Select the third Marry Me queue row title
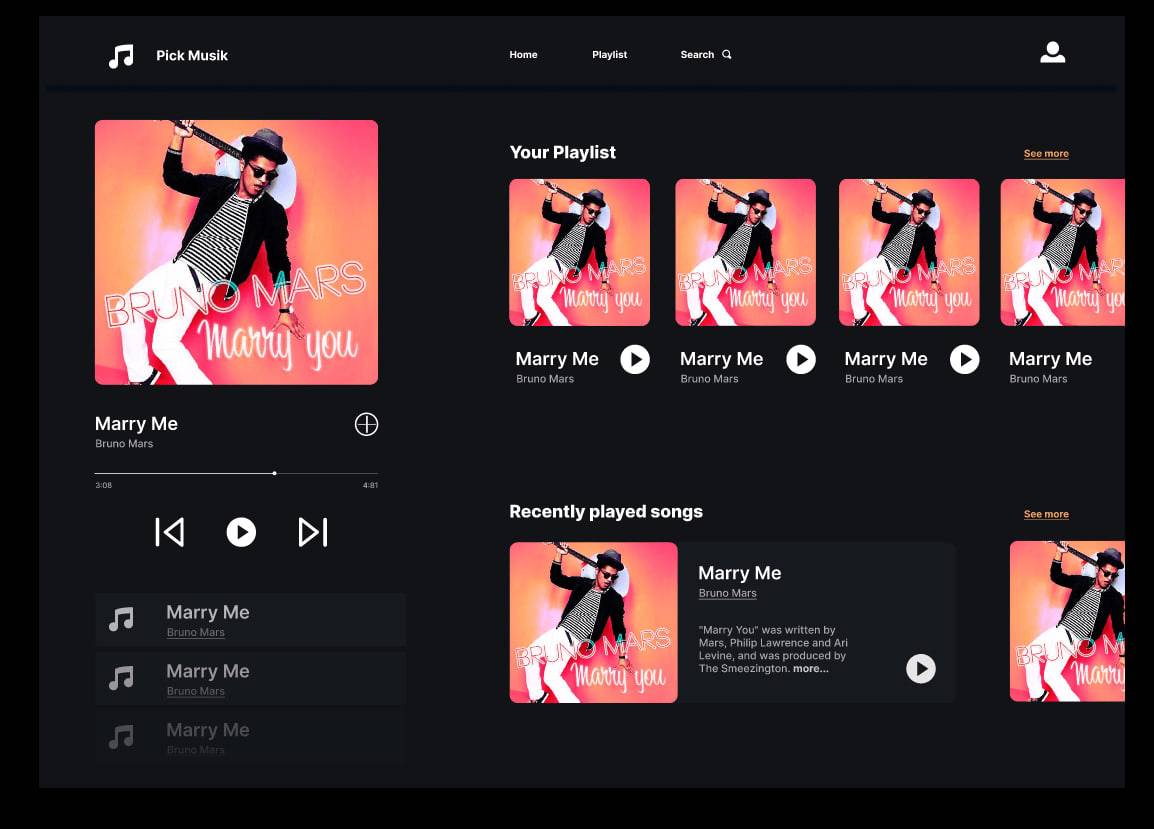 (208, 730)
